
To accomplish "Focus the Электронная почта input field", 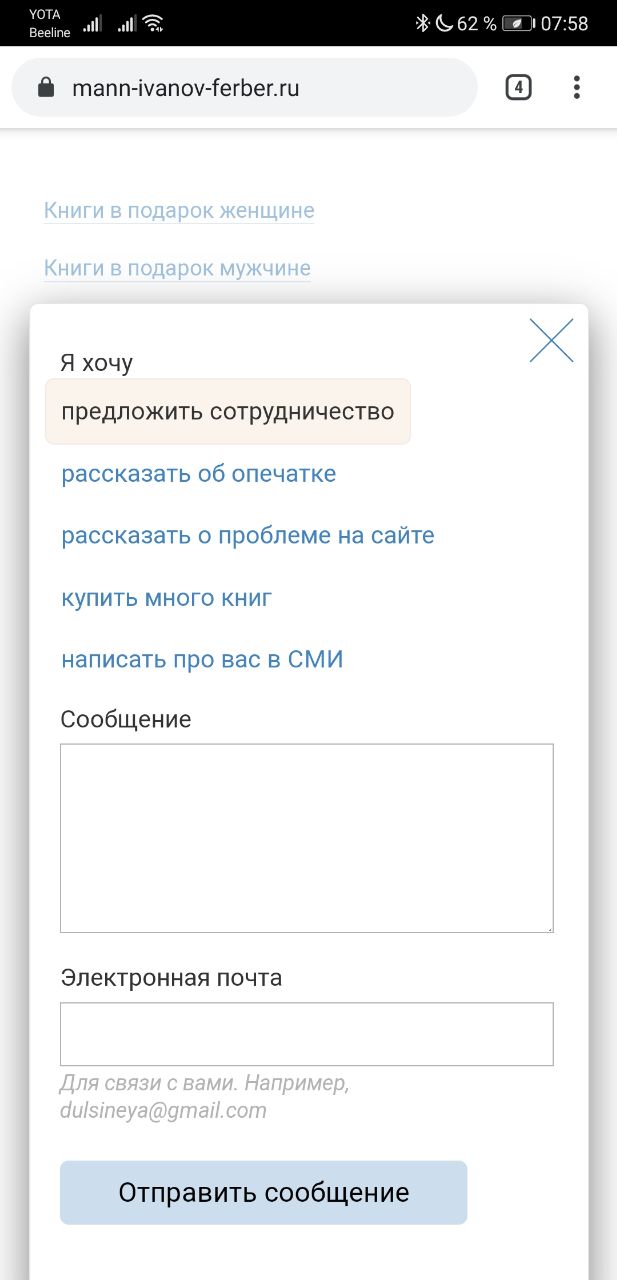I will [x=307, y=1034].
